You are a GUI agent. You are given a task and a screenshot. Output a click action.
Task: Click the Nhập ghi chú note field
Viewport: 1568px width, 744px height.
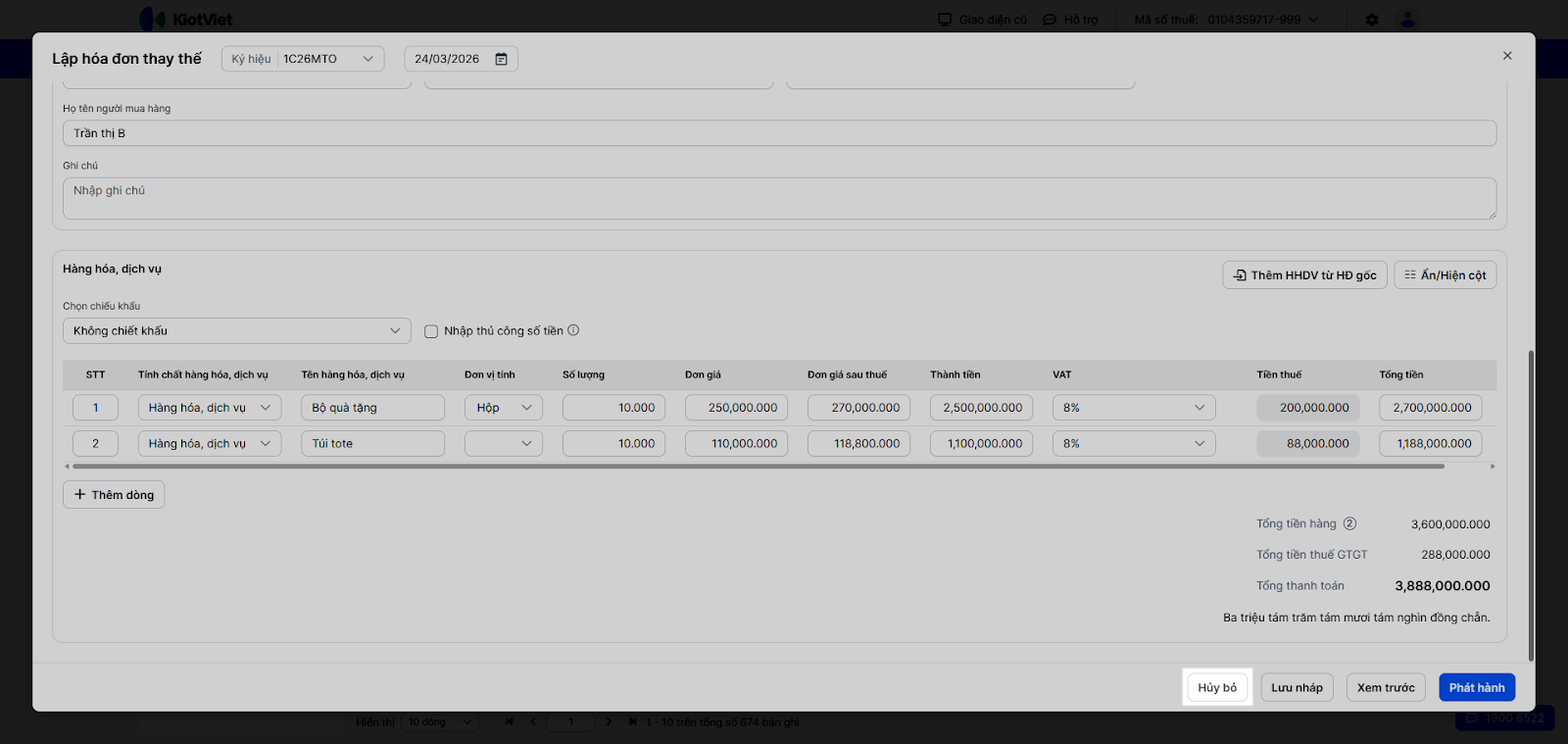click(779, 198)
